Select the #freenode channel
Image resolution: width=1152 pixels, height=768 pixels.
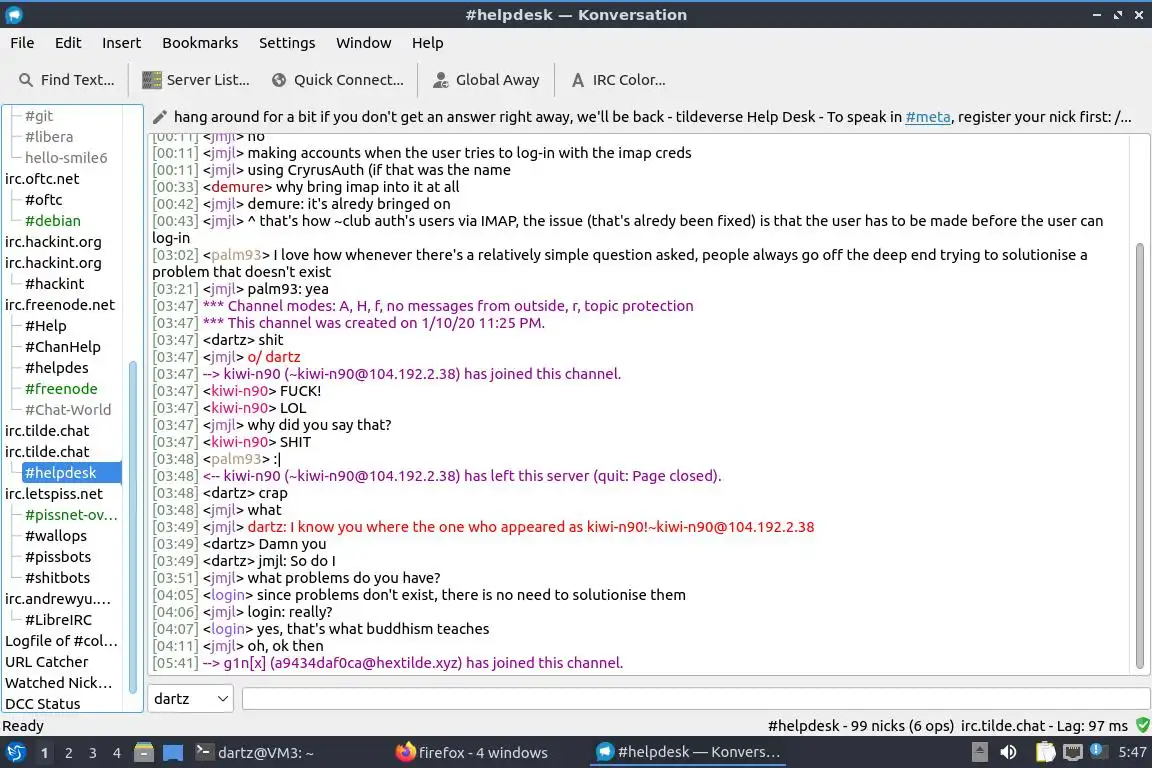tap(61, 389)
